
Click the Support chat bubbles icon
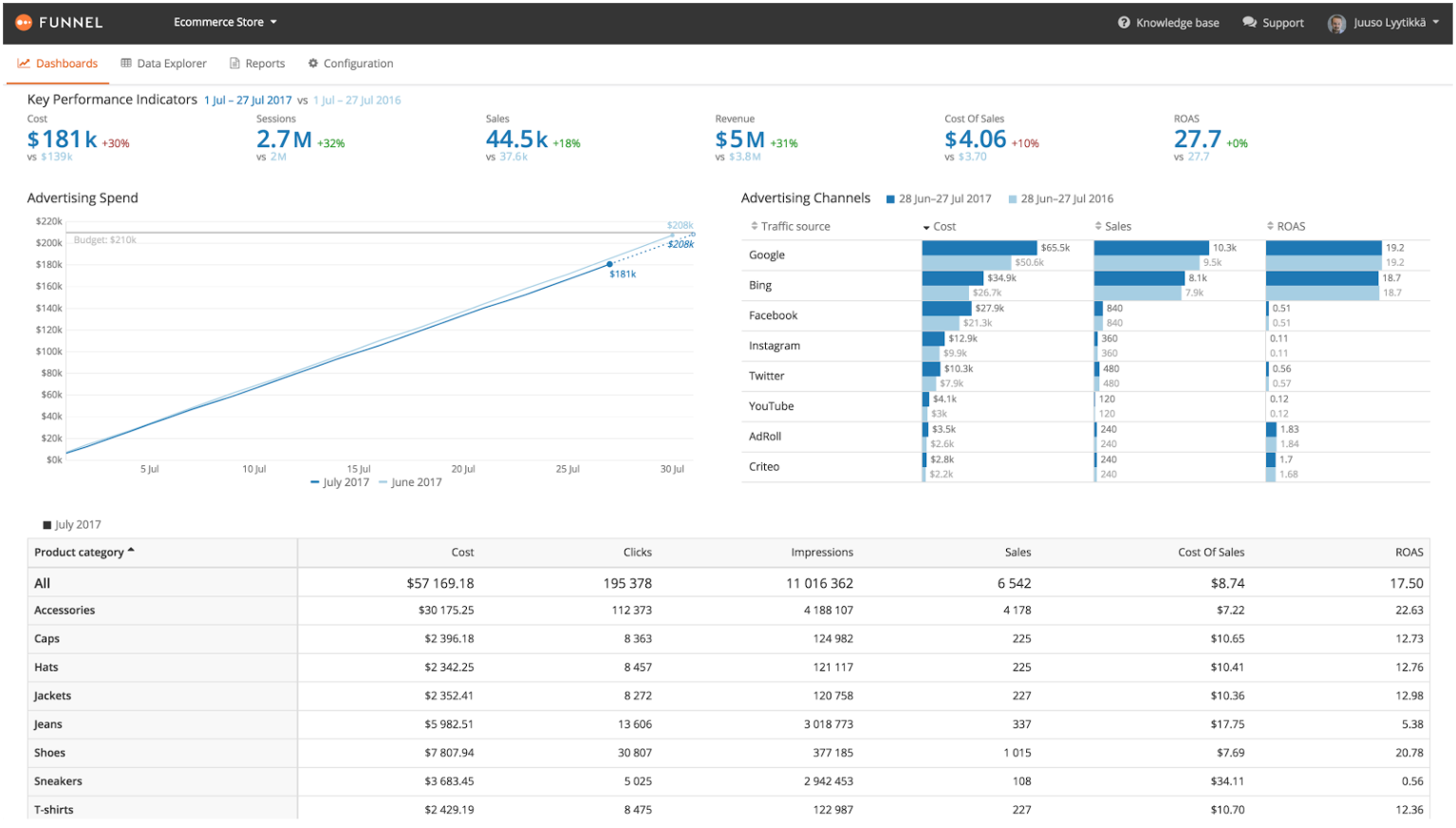click(x=1249, y=23)
